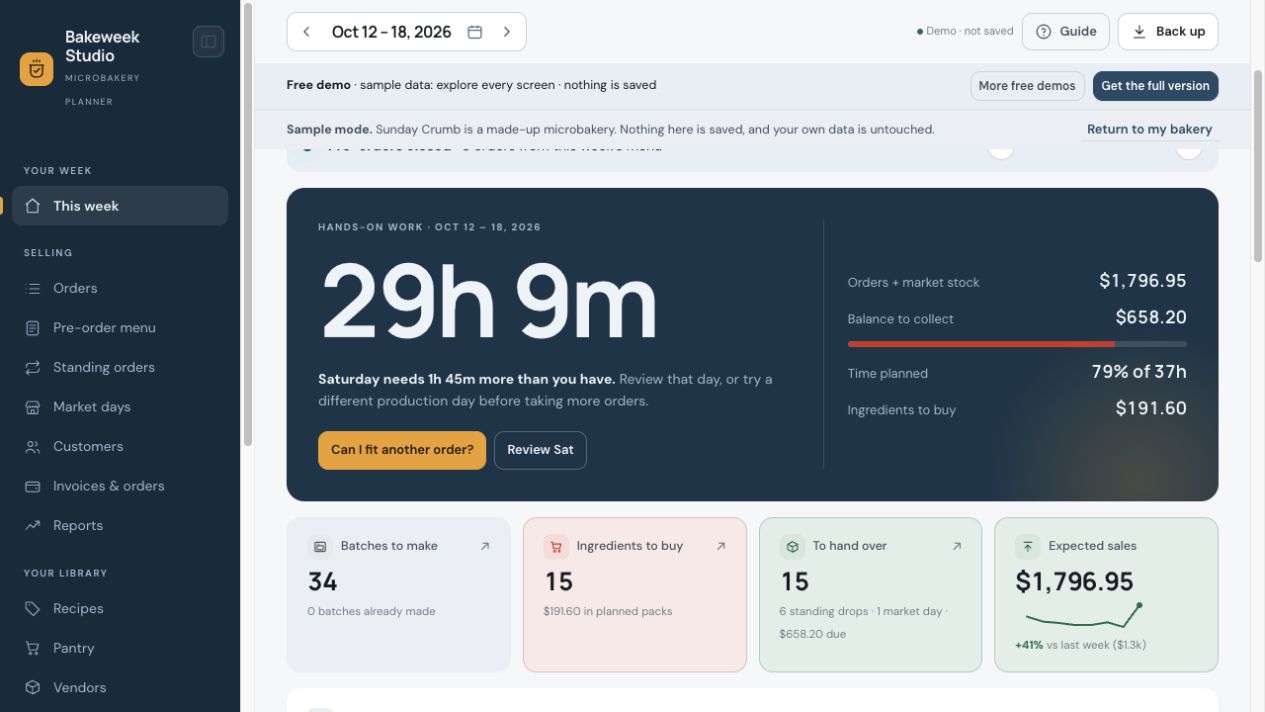Screen dimensions: 1265x712
Task: Go to next week arrow
Action: pyautogui.click(x=507, y=32)
